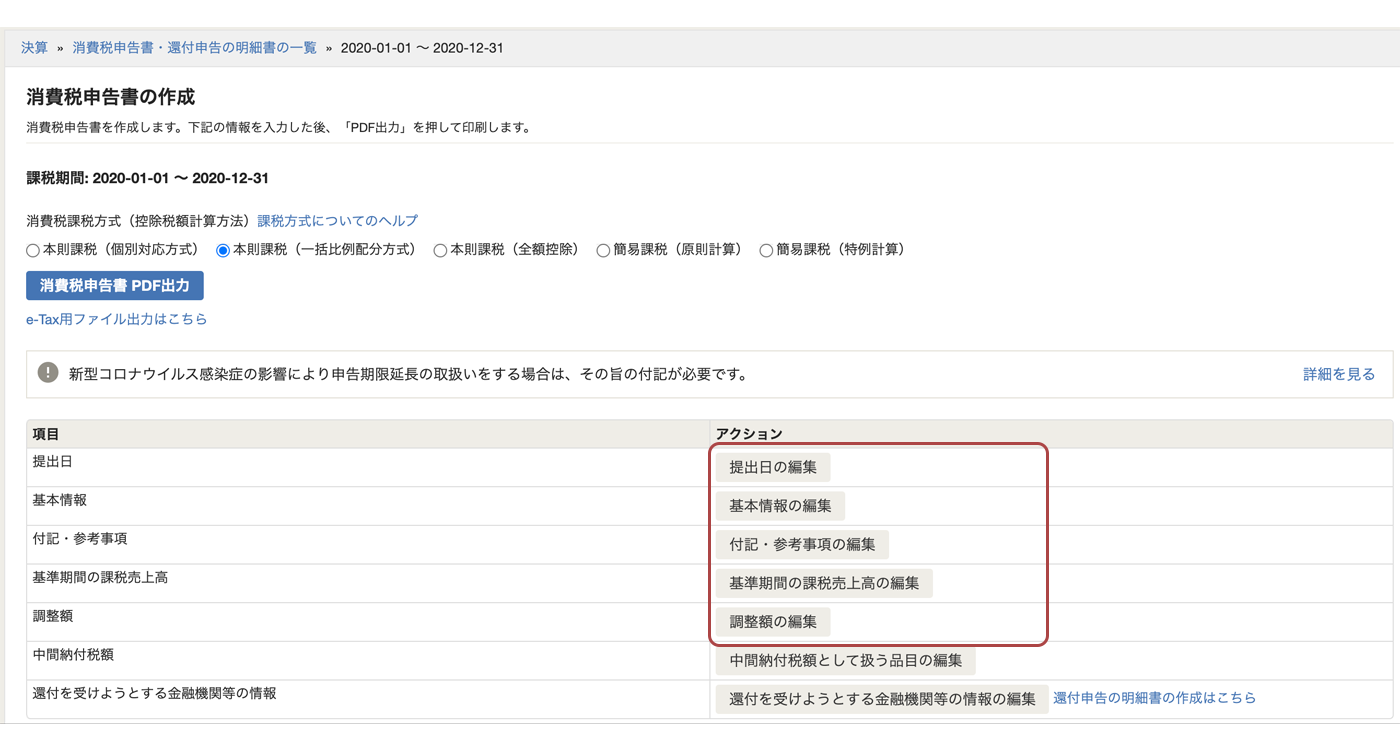
Task: Click the 項目 column header
Action: tap(46, 434)
